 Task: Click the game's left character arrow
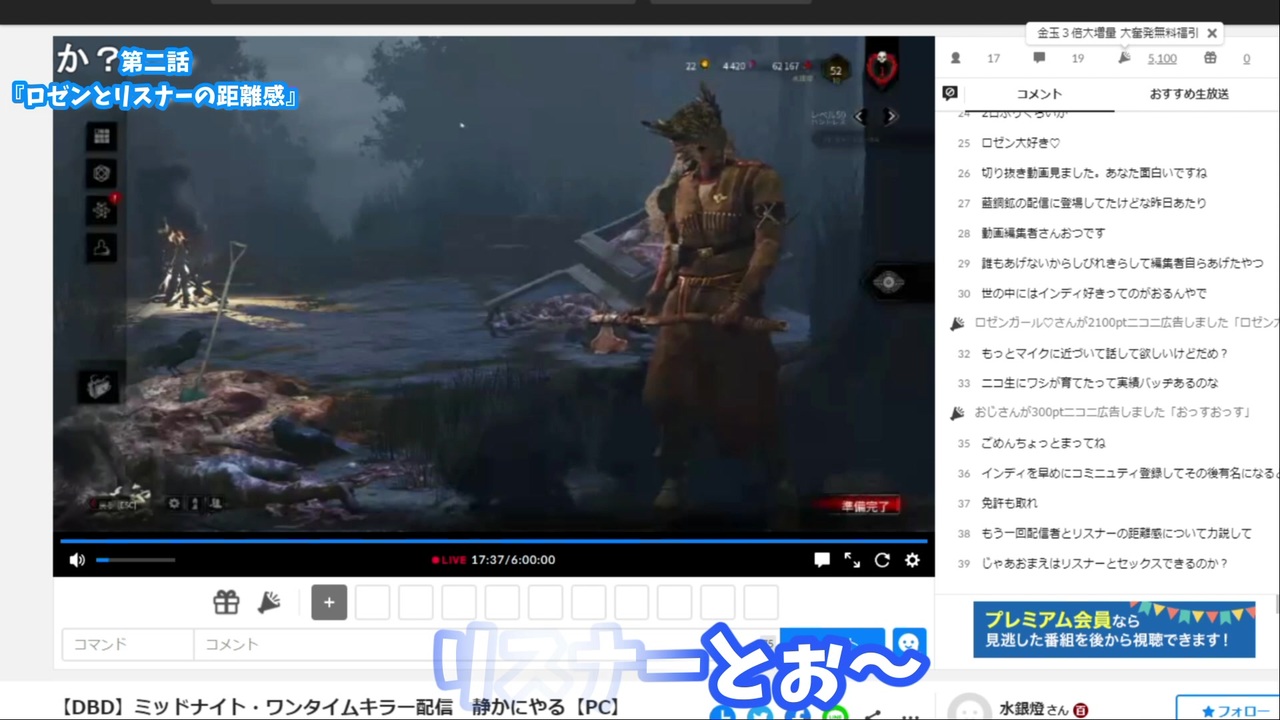(861, 117)
